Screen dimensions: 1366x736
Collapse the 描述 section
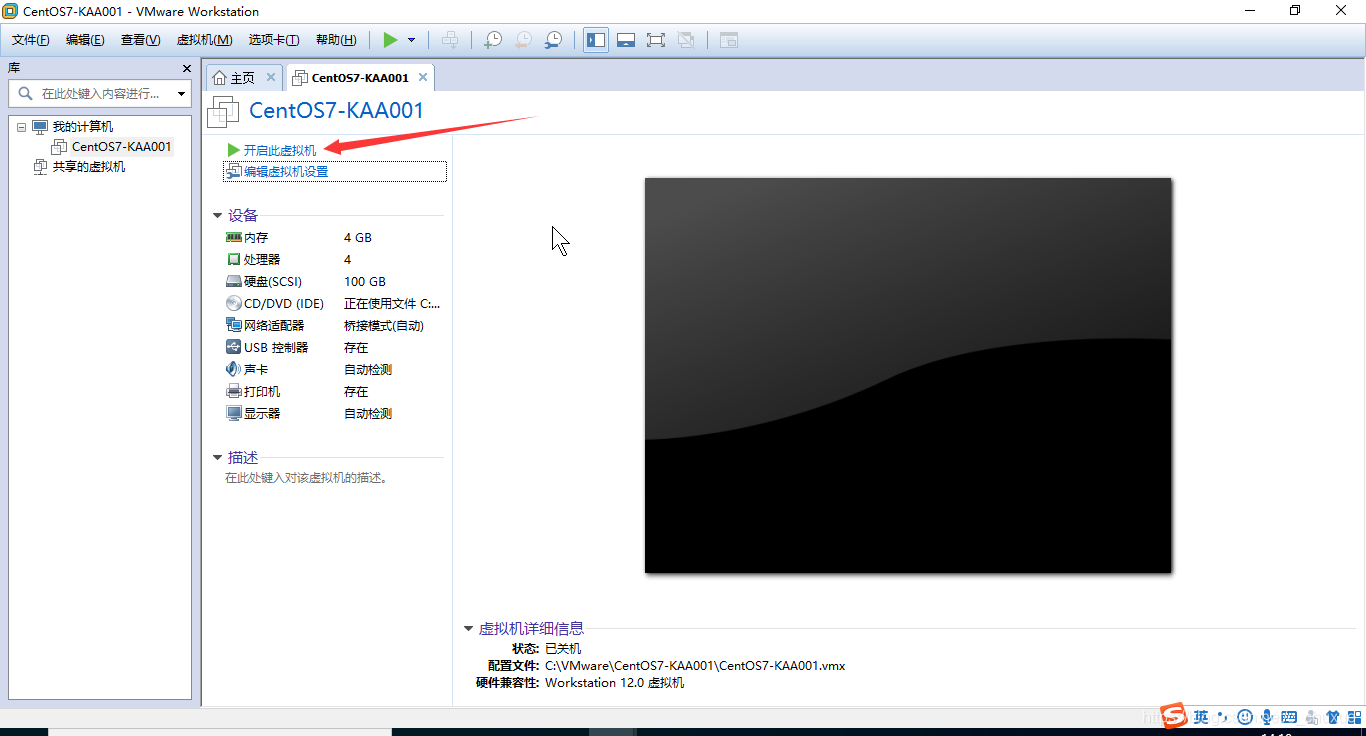click(x=217, y=458)
